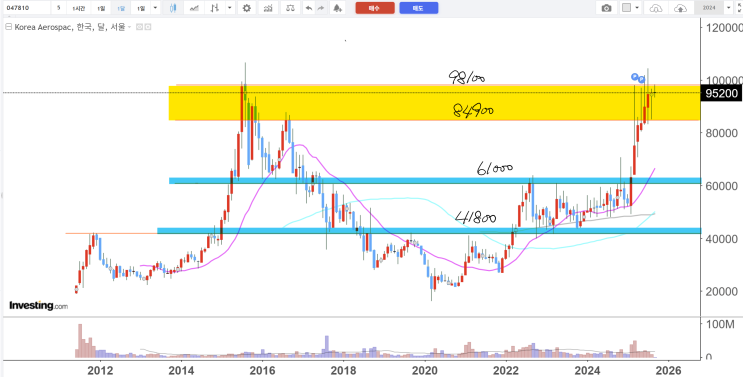Click the compare scales icon

(x=290, y=8)
